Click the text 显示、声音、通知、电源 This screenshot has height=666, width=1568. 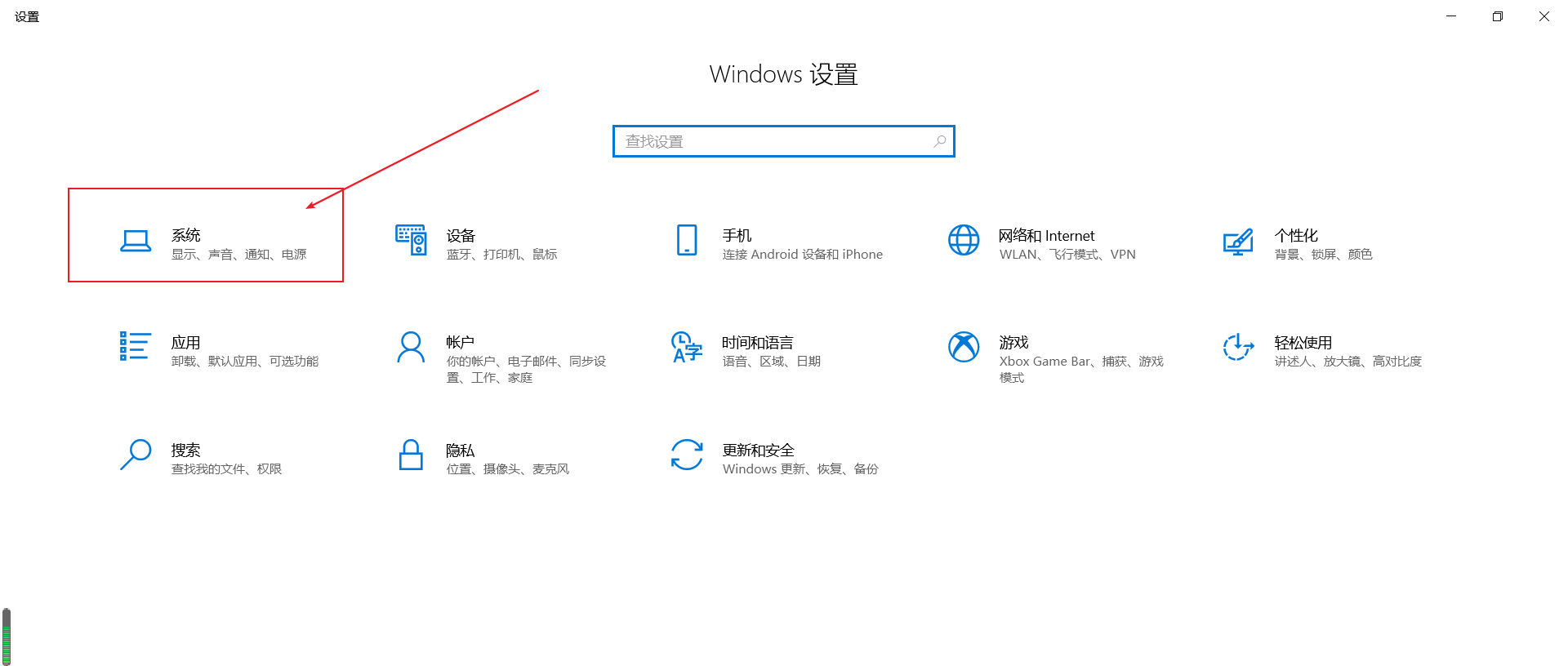point(238,255)
